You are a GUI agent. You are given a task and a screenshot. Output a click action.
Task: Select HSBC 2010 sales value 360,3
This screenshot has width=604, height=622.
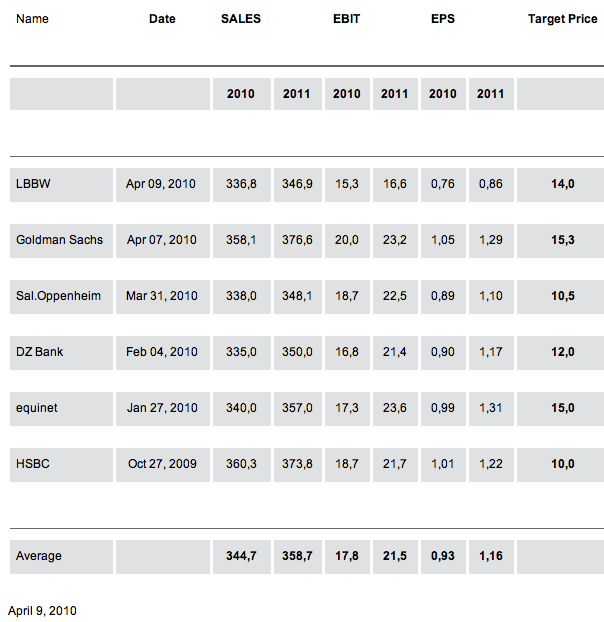[x=242, y=464]
